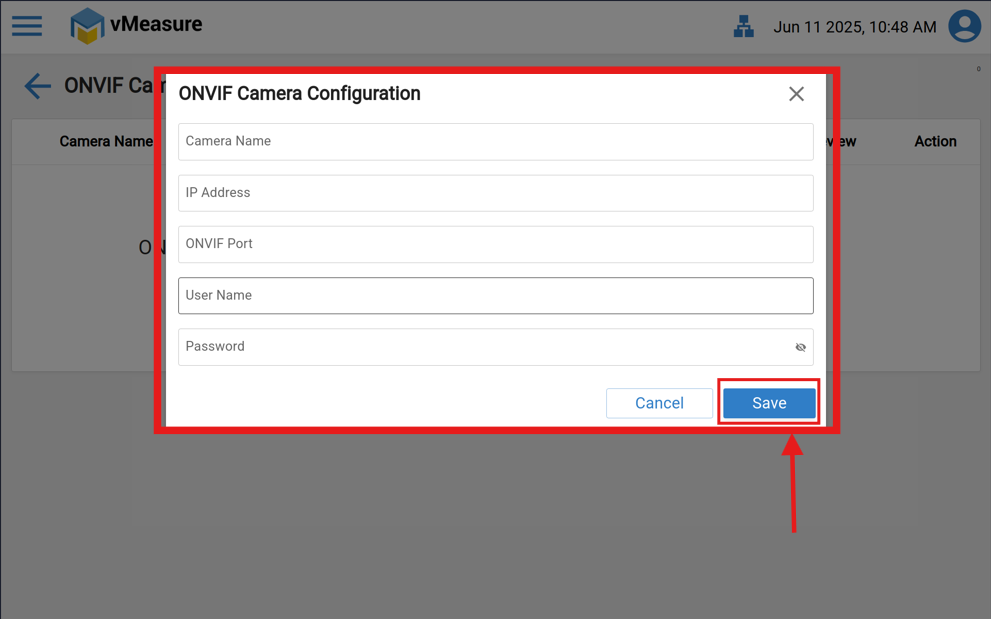Screen dimensions: 991x619
Task: Select the ONVIF Port input
Action: (495, 244)
